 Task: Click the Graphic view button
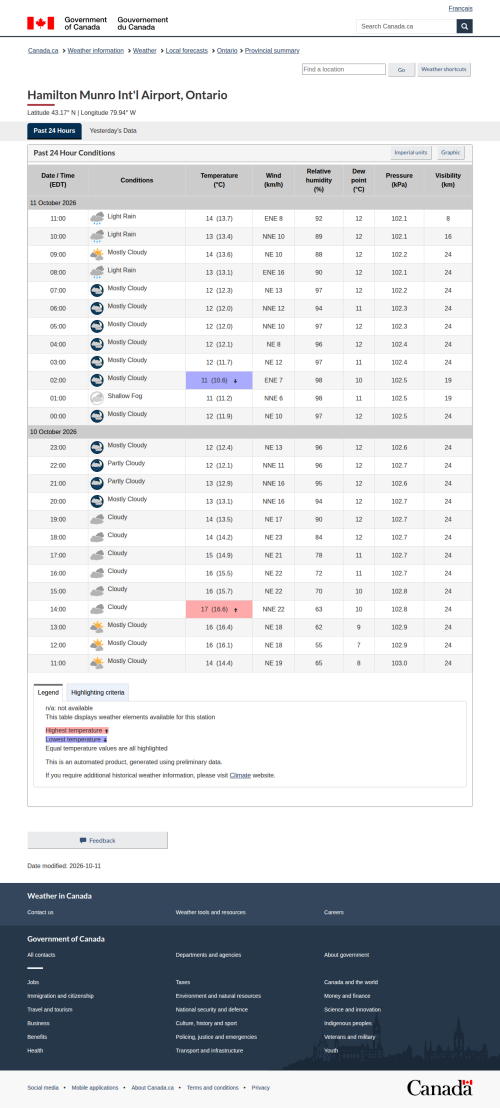click(x=451, y=153)
